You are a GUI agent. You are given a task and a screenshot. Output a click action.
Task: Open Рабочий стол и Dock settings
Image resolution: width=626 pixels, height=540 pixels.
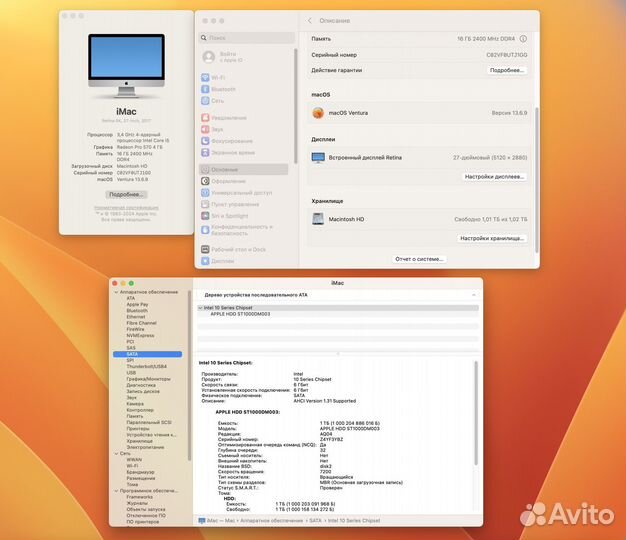coord(233,249)
